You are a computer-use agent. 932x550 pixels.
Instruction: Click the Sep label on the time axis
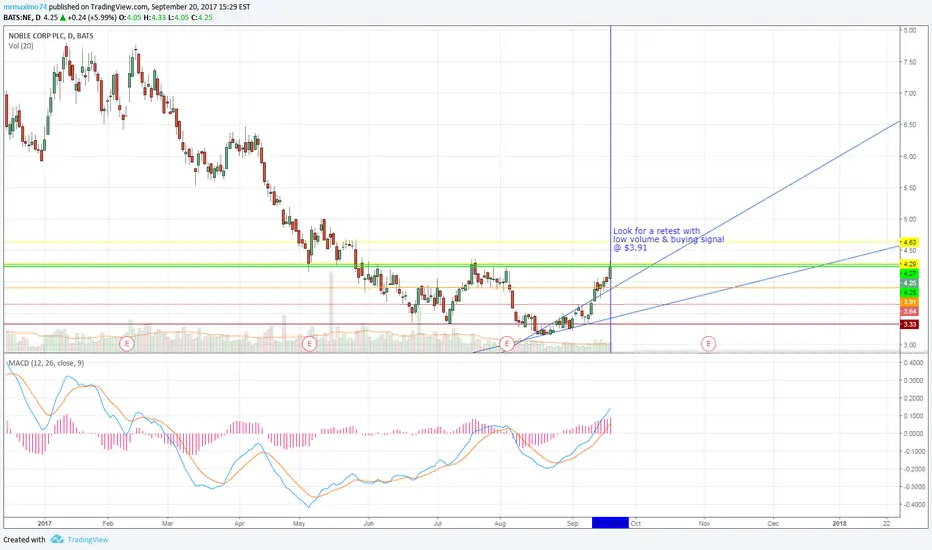tap(572, 524)
